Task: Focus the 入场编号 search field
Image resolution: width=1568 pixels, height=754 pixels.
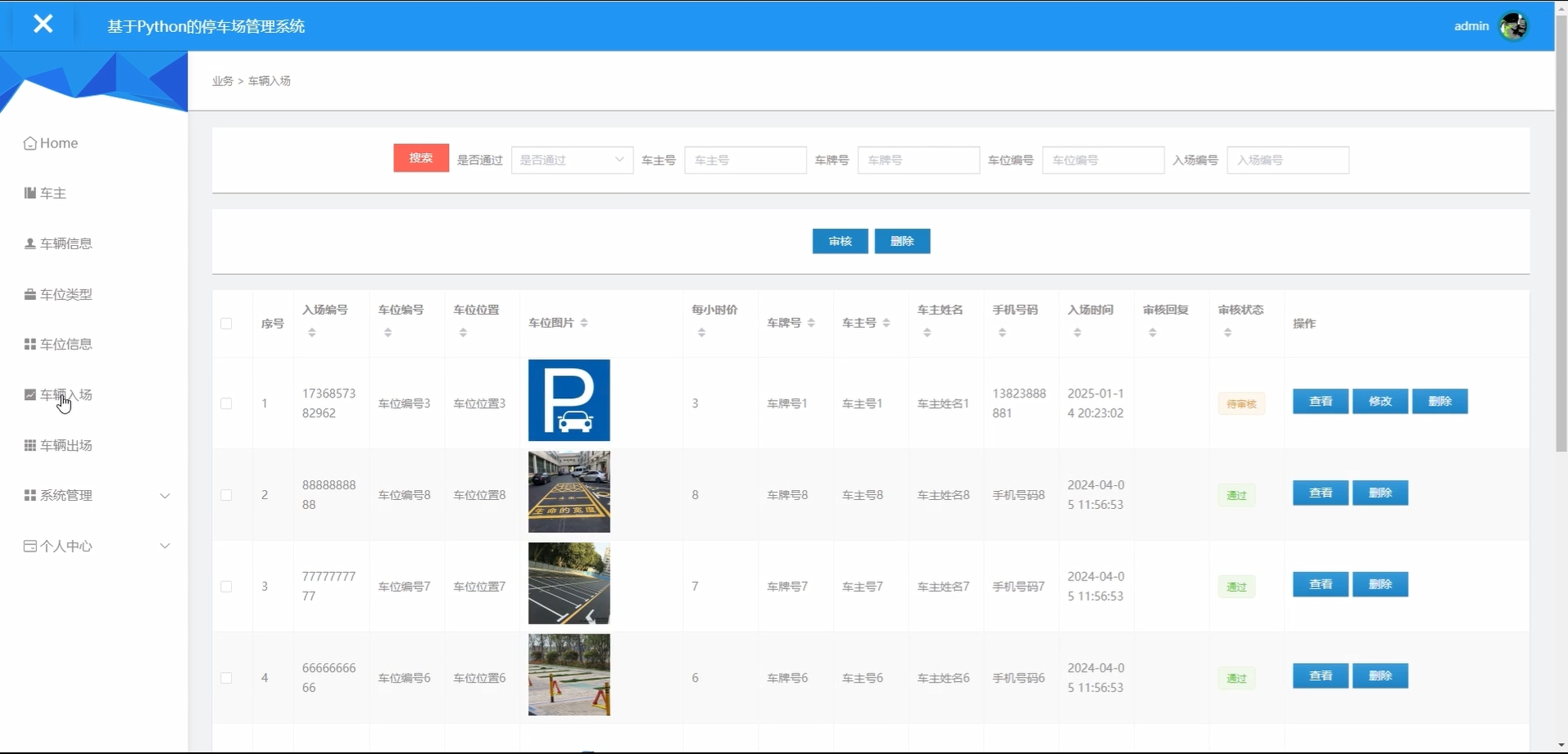Action: click(1288, 160)
